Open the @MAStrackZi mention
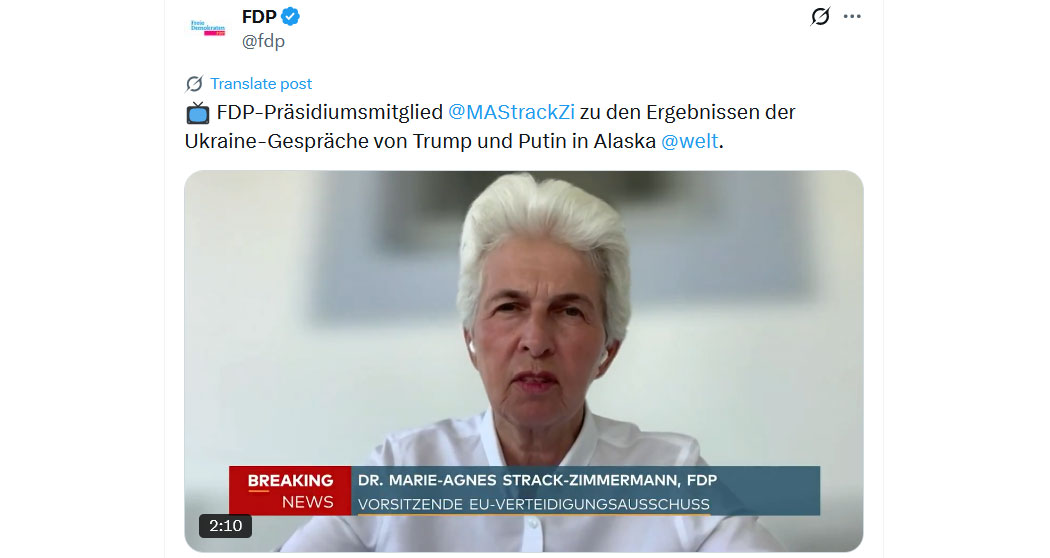Viewport: 1050px width, 558px height. [x=511, y=112]
